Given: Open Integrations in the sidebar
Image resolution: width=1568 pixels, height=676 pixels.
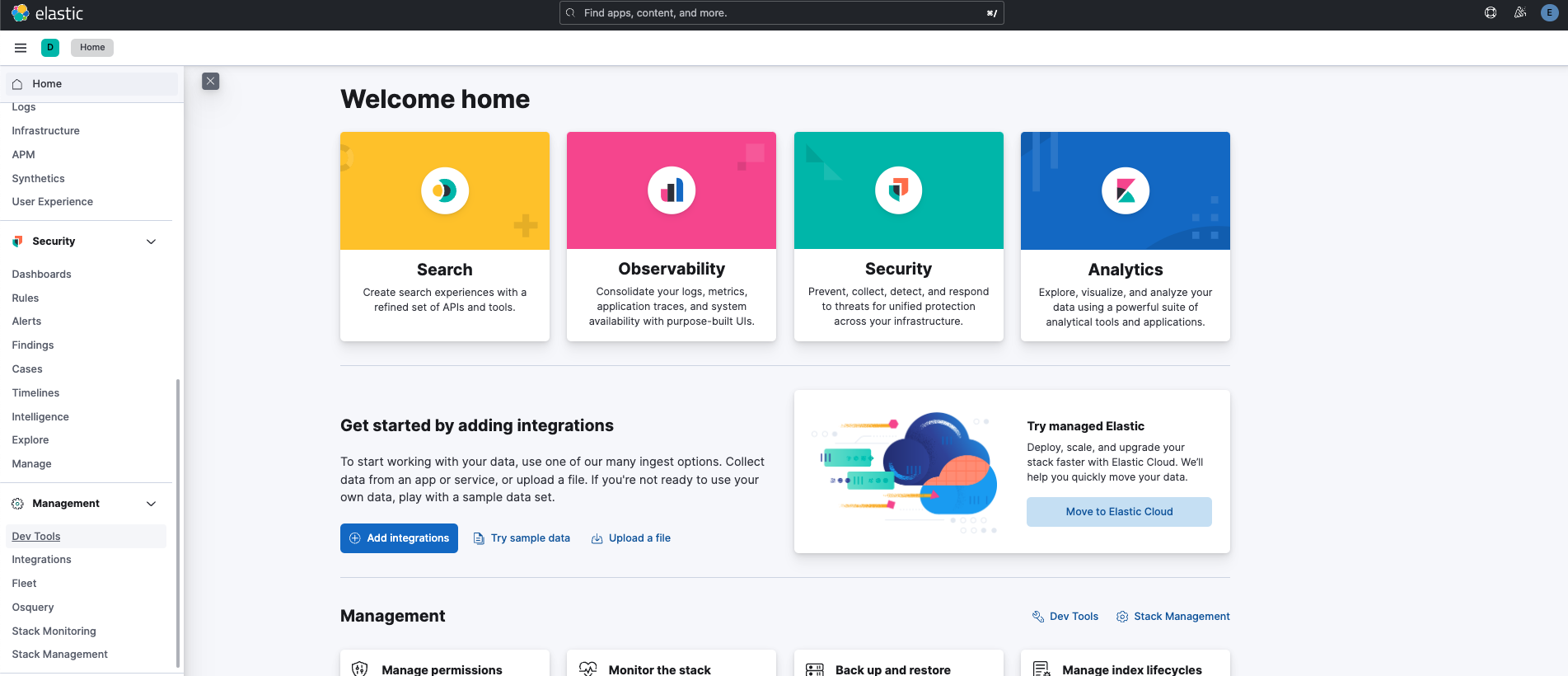Looking at the screenshot, I should 41,560.
